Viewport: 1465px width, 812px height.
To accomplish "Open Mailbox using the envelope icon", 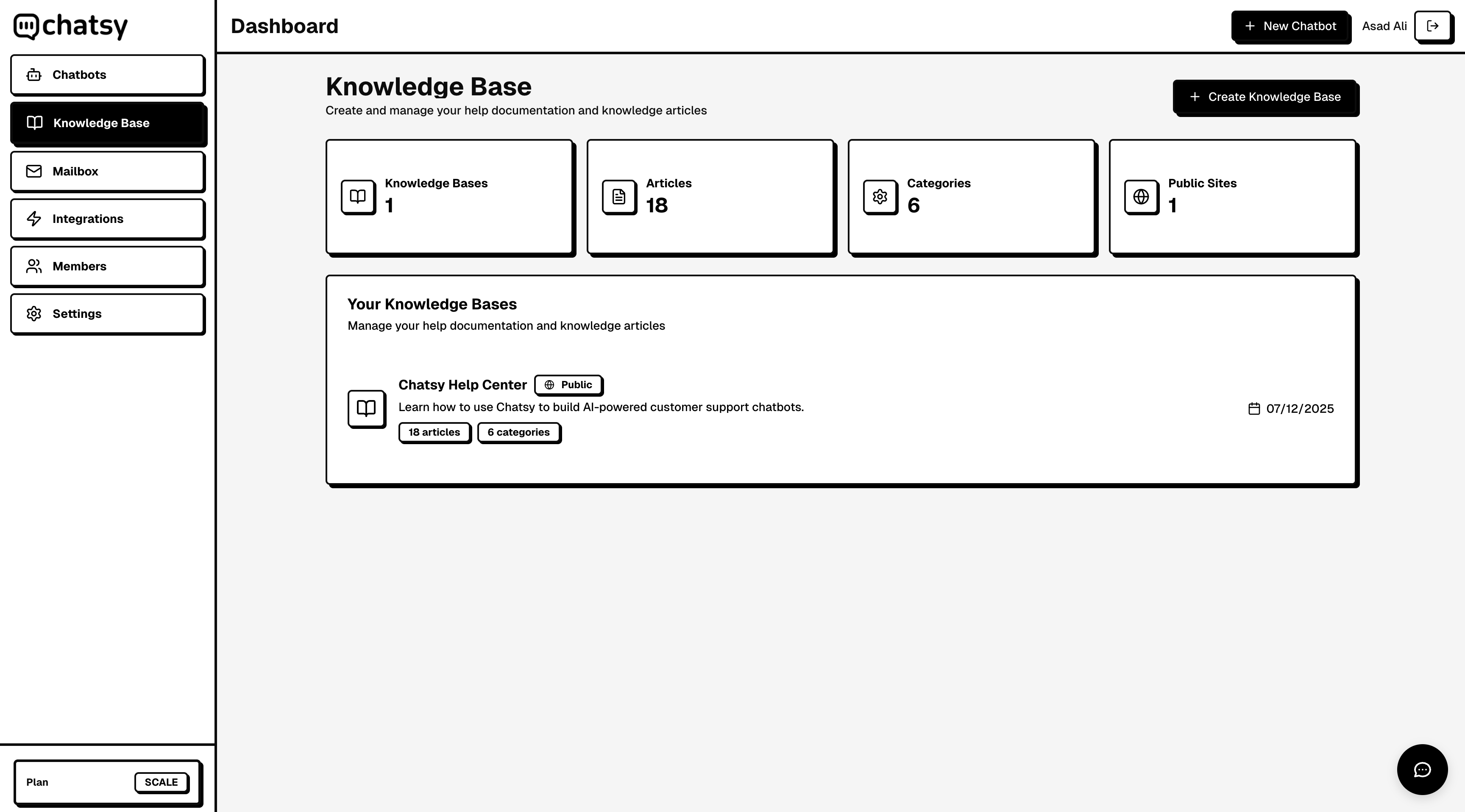I will pos(34,171).
